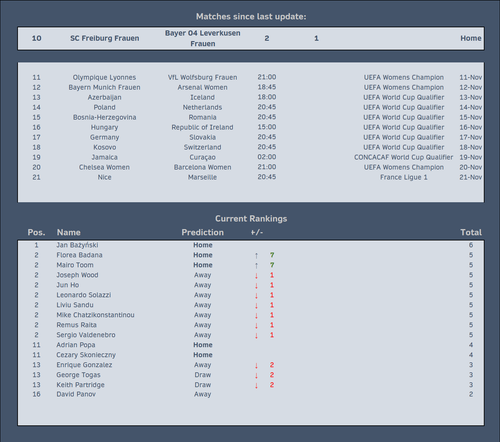Click the +/- column header
500x442 pixels.
(257, 232)
